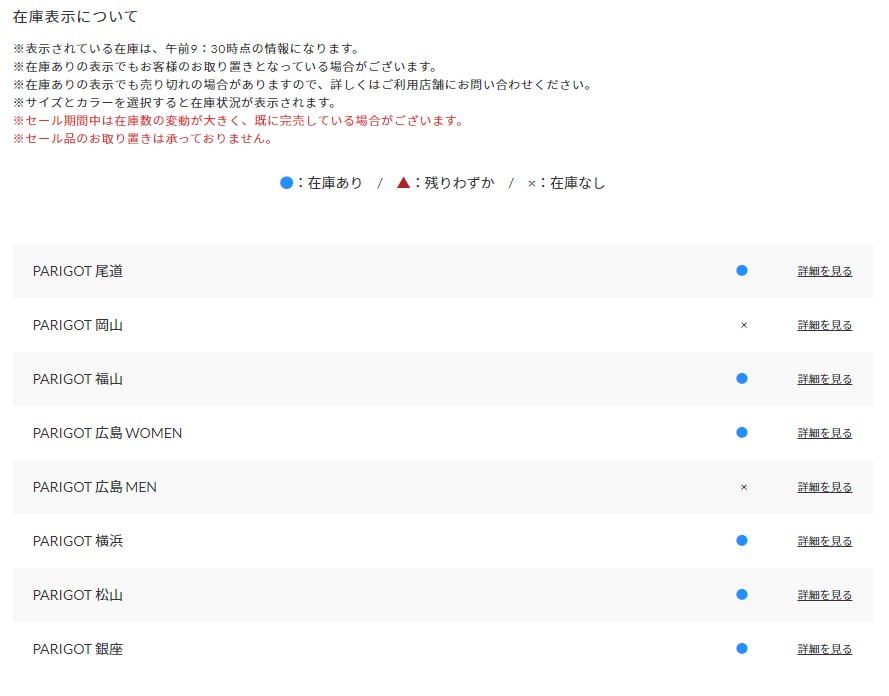The image size is (889, 696).
Task: Click the blue stock dot for PARIGOT 福山
Action: coord(742,379)
